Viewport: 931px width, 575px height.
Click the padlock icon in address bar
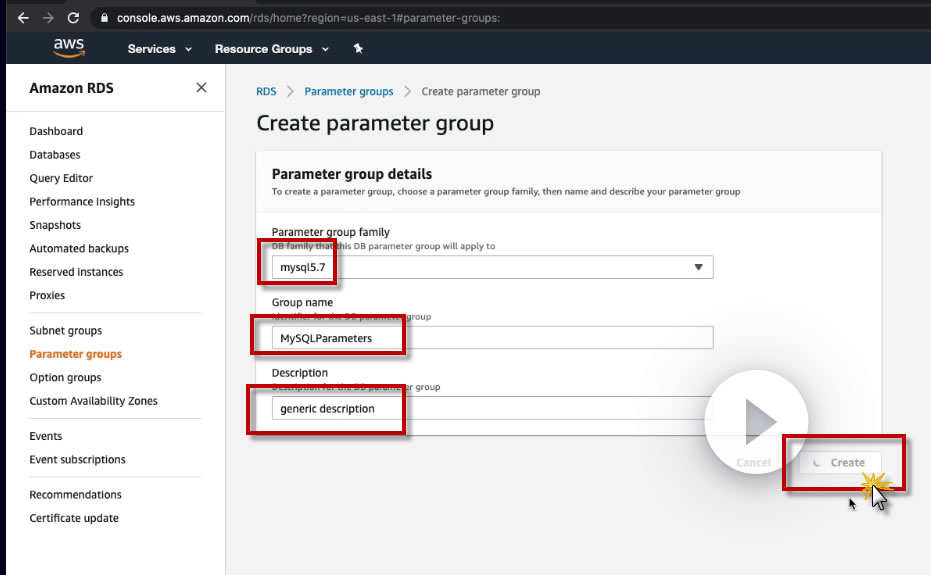(x=102, y=18)
